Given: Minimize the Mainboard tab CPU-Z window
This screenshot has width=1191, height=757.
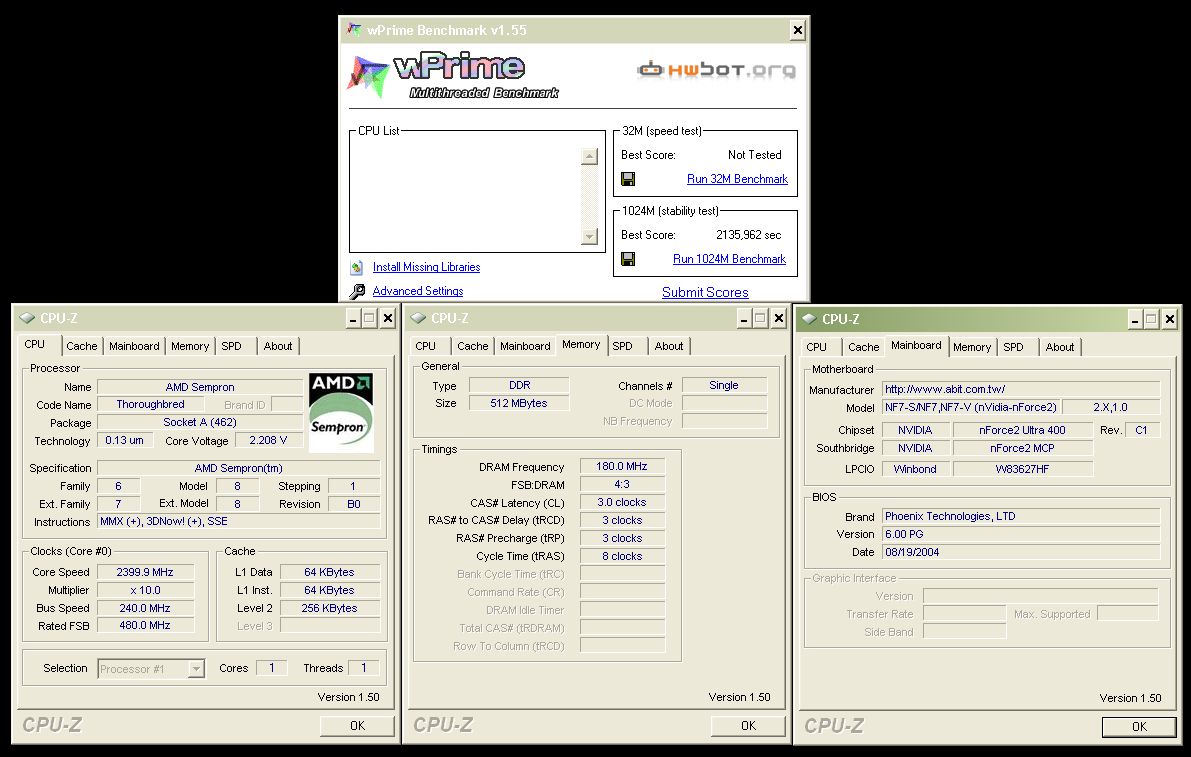Looking at the screenshot, I should pyautogui.click(x=1135, y=319).
